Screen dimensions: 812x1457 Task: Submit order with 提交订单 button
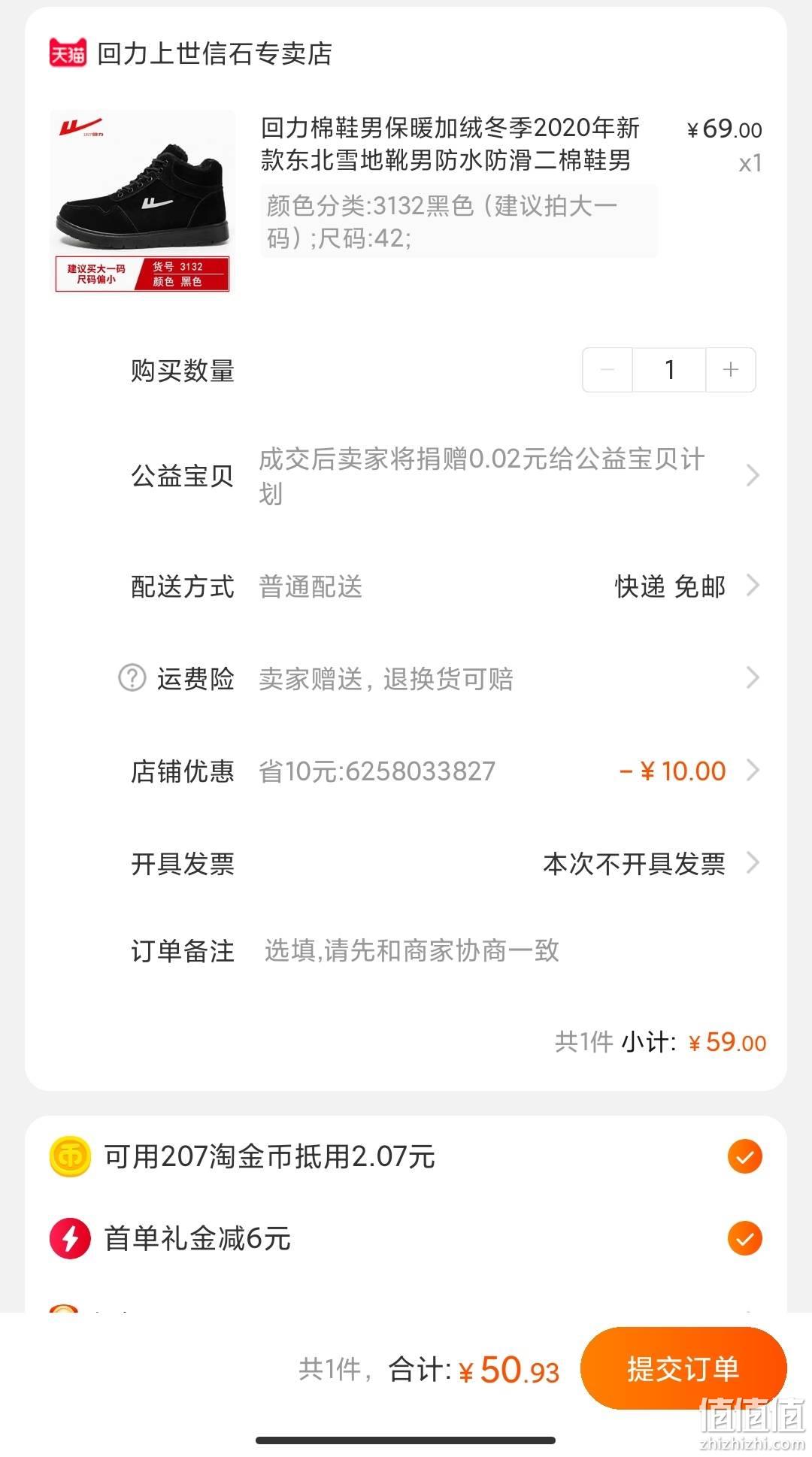tap(683, 1368)
